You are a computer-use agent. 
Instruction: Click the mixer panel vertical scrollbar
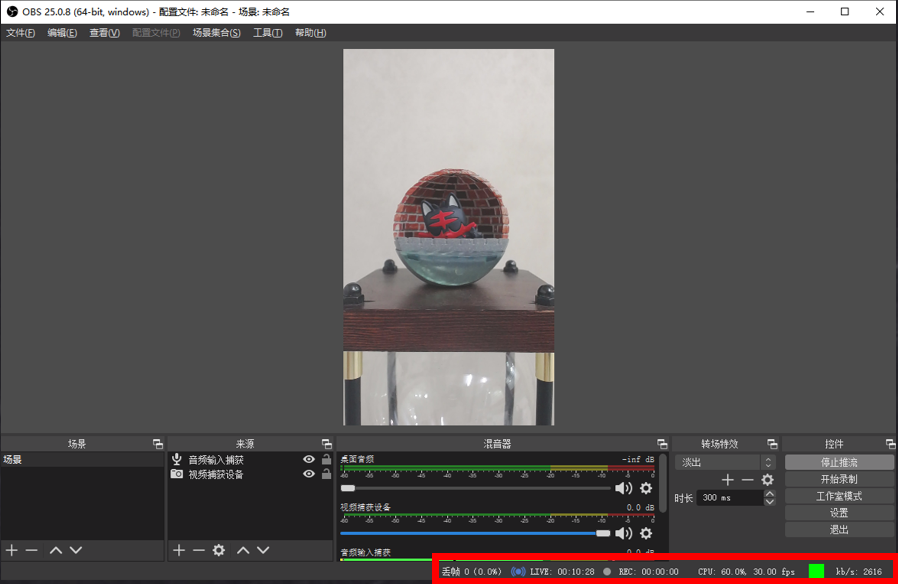[663, 483]
